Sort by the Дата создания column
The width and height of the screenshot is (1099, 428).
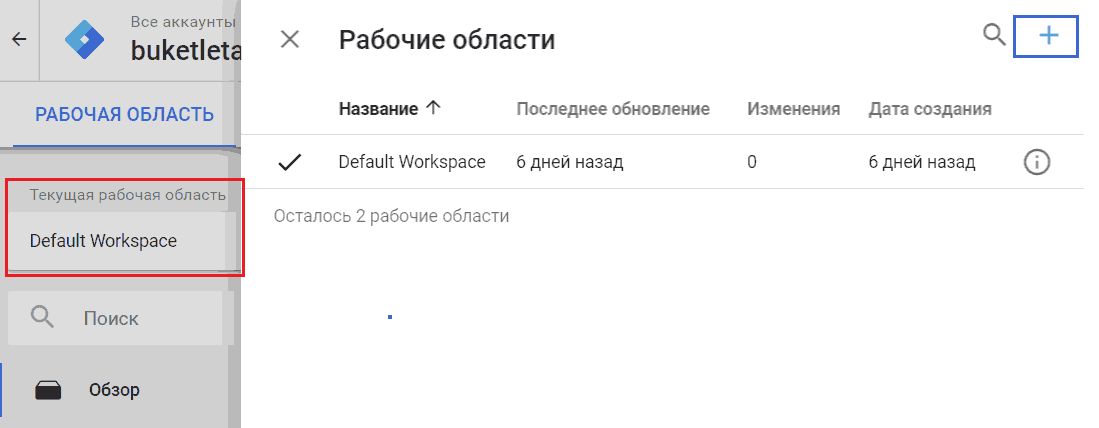pyautogui.click(x=930, y=109)
